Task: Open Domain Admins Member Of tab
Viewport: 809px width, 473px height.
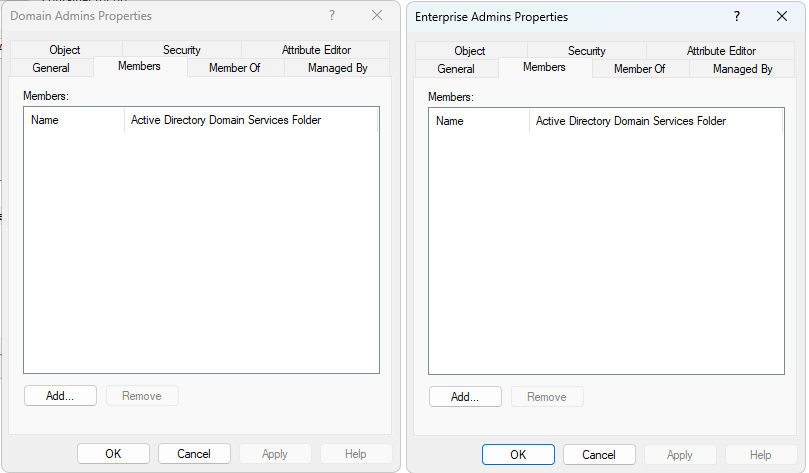Action: 235,68
